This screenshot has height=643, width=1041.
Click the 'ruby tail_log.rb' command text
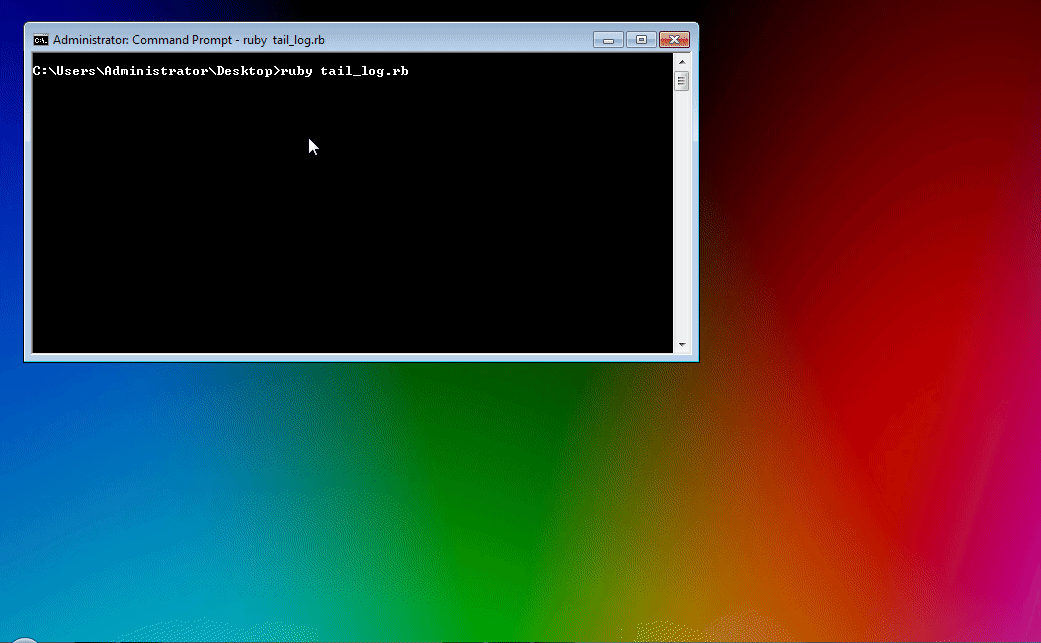click(x=345, y=71)
